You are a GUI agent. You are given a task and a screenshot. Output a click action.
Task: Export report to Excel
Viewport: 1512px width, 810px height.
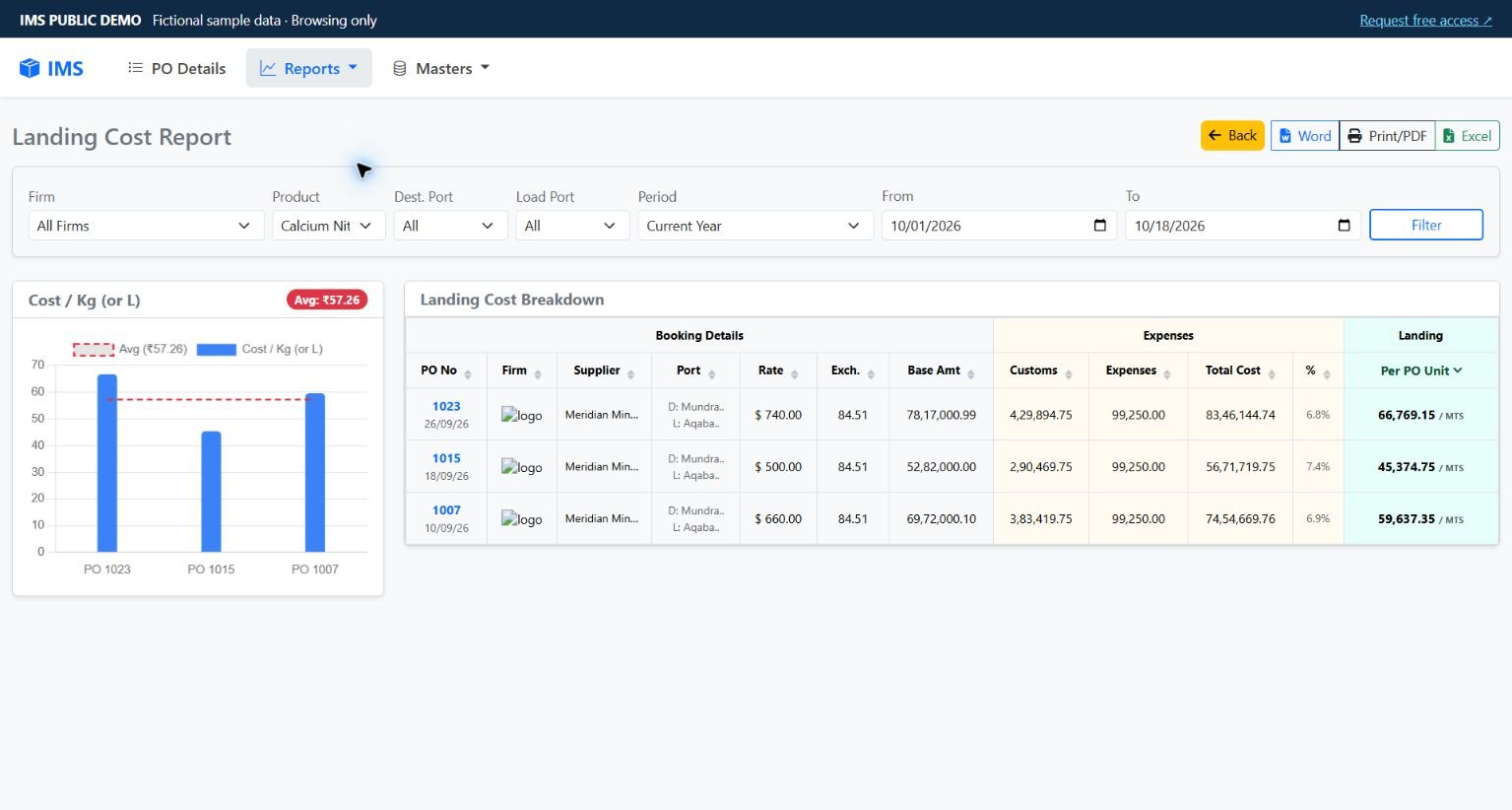[1467, 136]
